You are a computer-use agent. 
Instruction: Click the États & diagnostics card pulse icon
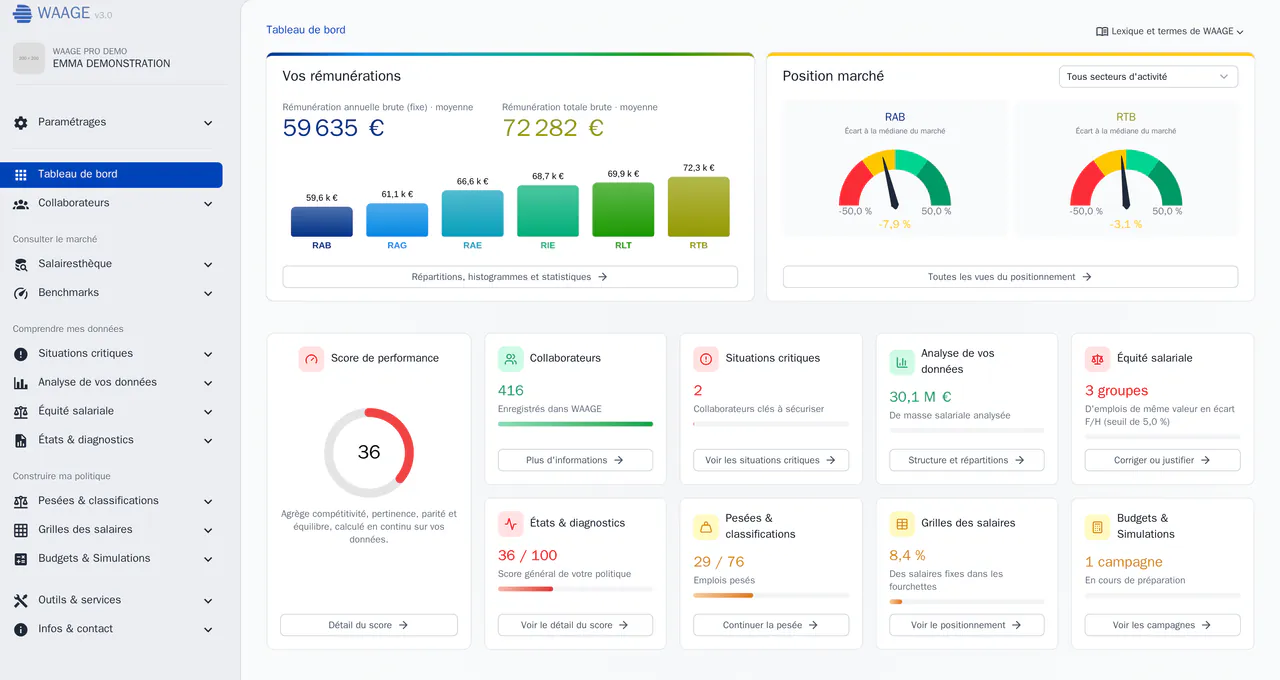(x=510, y=524)
